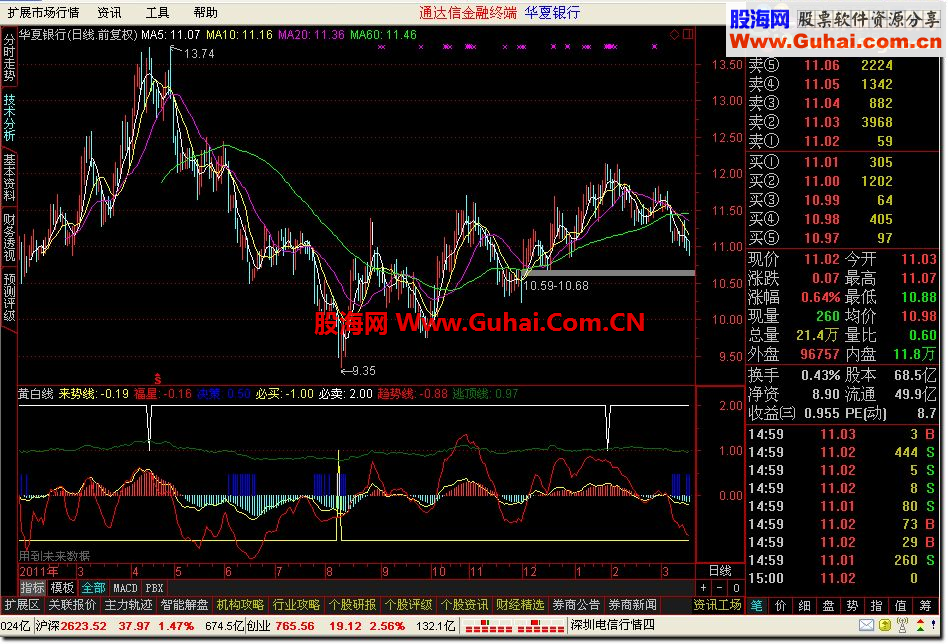Click the diamond icon at chart top-right

(675, 35)
